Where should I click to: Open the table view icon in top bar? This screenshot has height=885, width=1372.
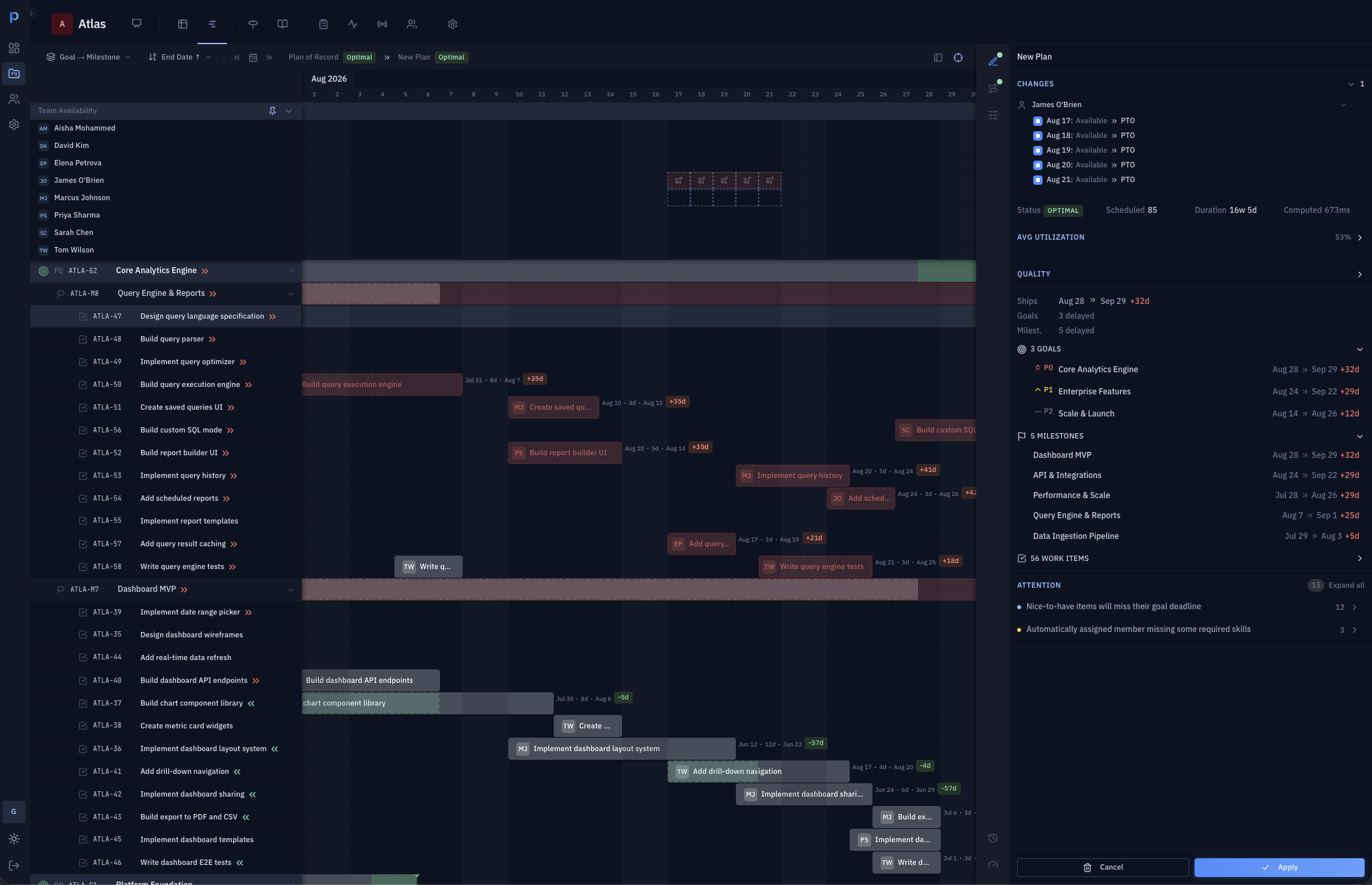[182, 23]
